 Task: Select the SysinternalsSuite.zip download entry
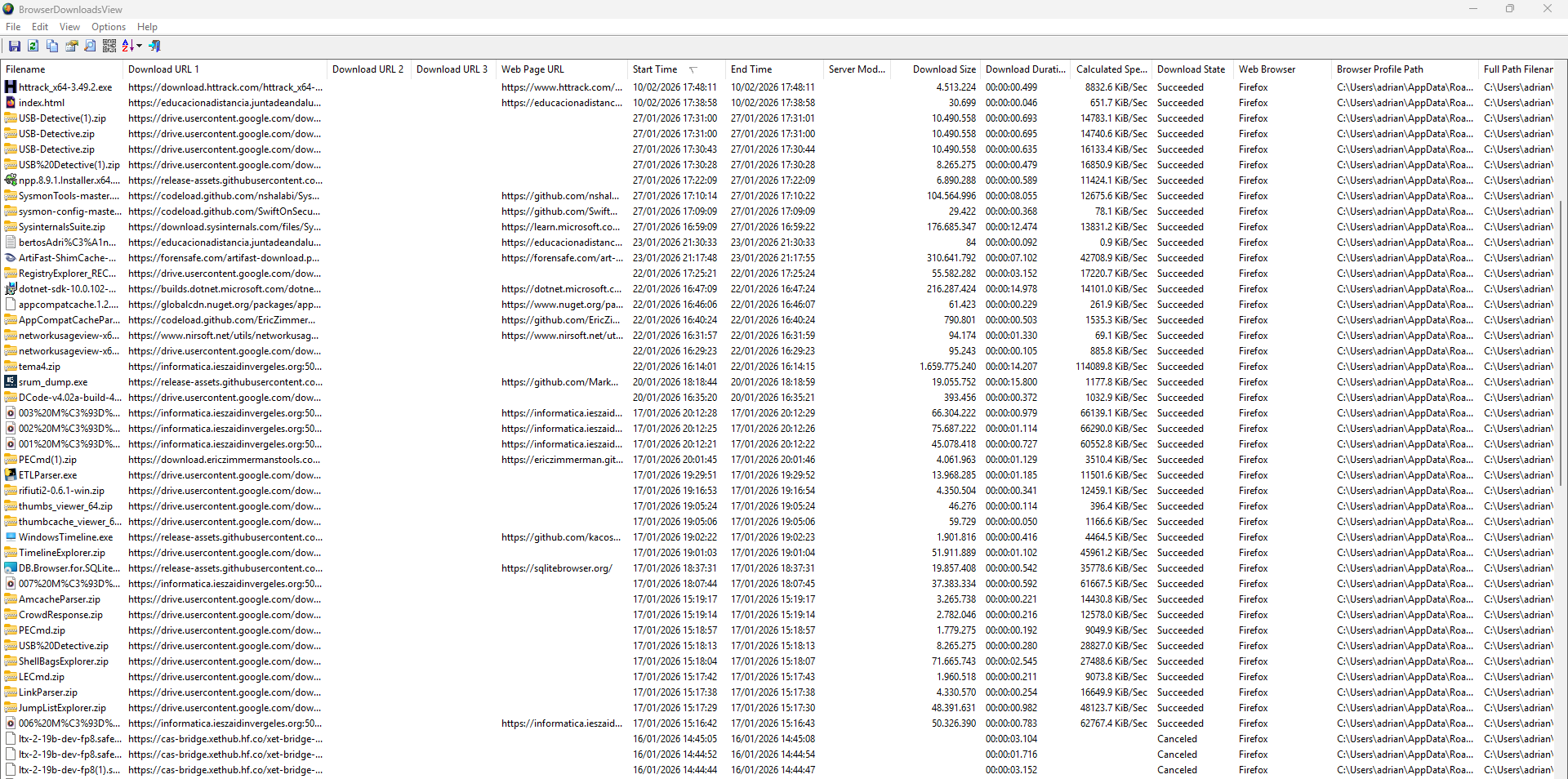point(62,227)
